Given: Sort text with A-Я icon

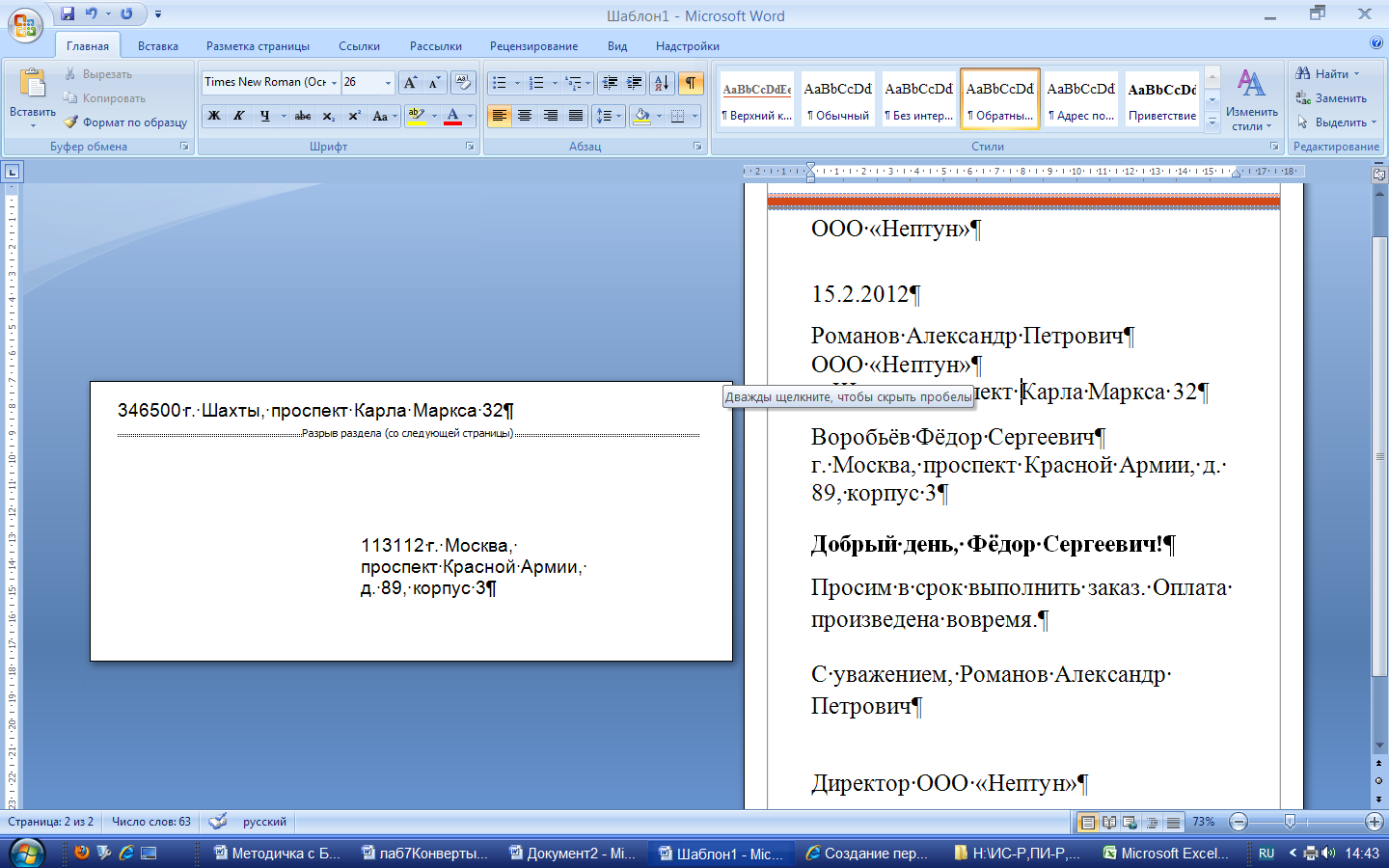Looking at the screenshot, I should 662,82.
